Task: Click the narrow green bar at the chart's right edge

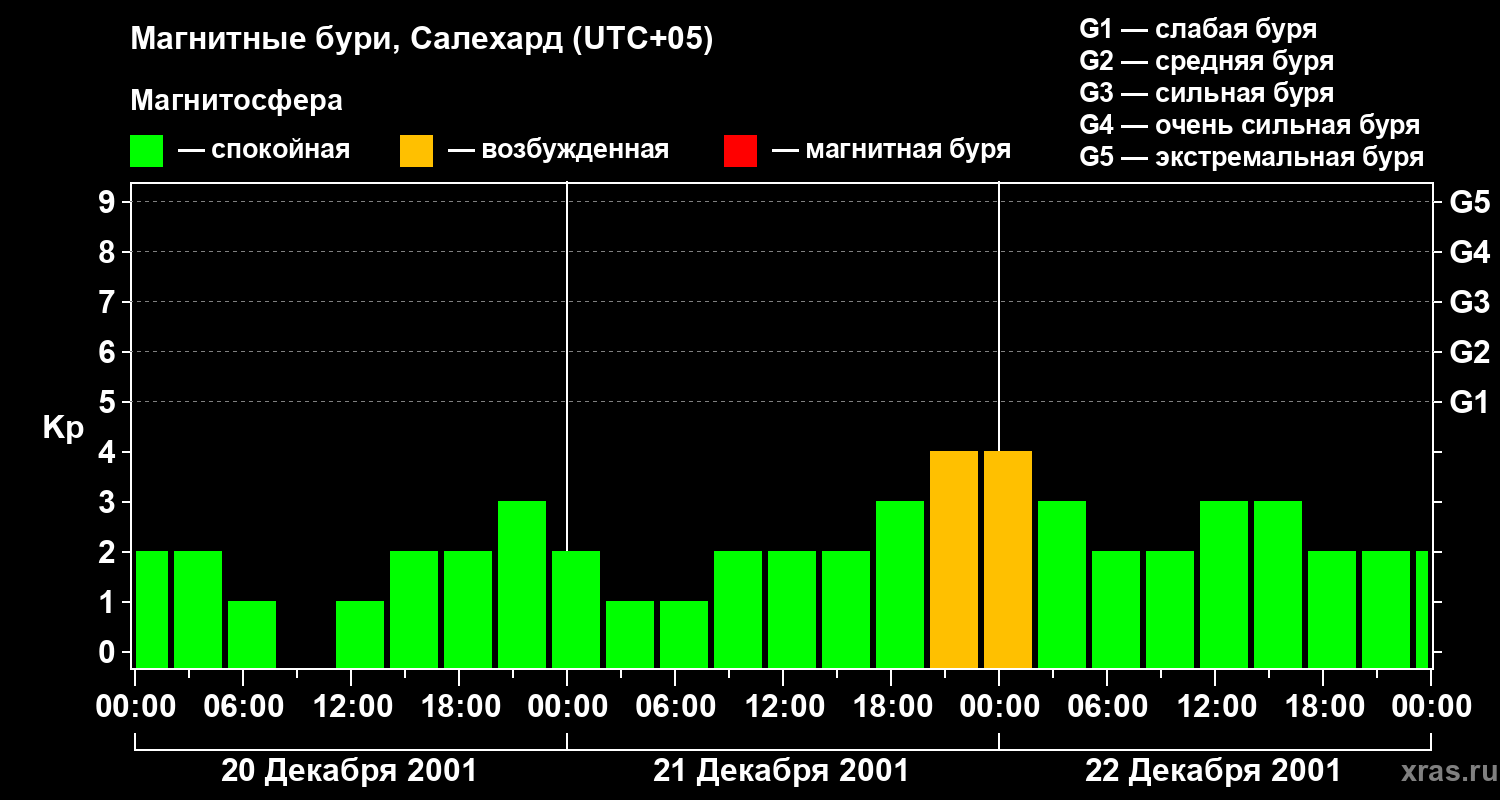Action: (1422, 610)
